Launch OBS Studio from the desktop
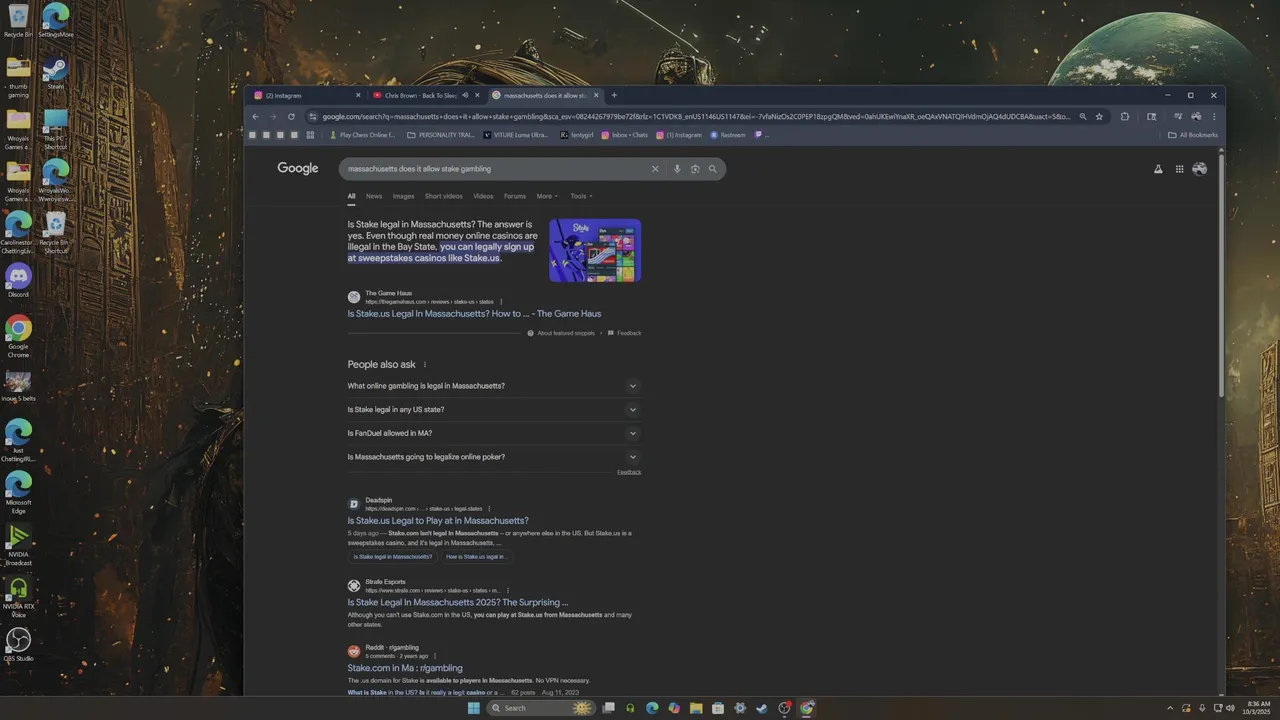 click(x=18, y=645)
